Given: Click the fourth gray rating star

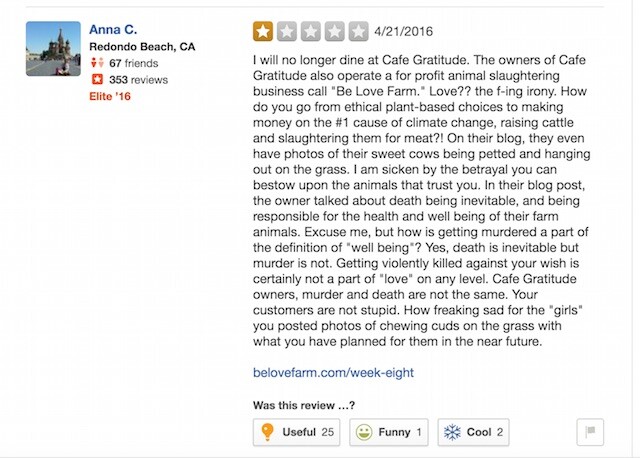Looking at the screenshot, I should 335,31.
